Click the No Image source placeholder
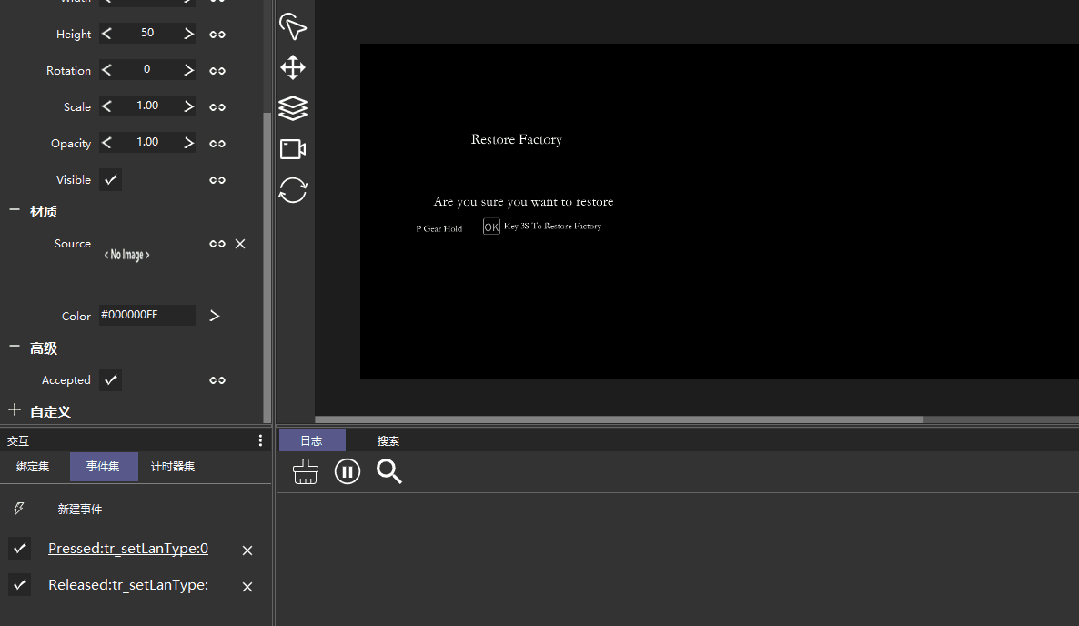Viewport: 1079px width, 626px height. point(127,255)
